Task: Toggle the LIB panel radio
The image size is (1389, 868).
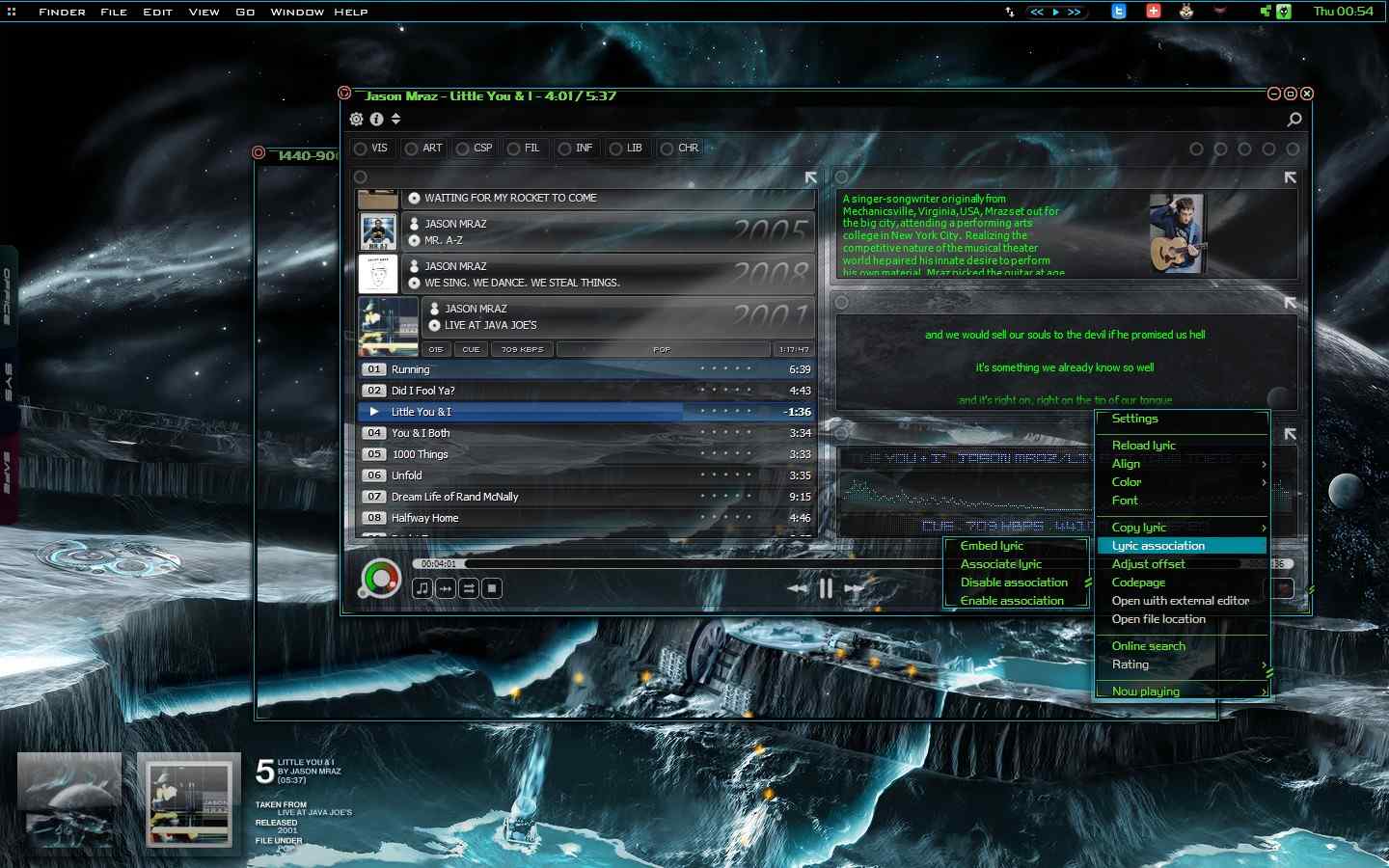Action: click(x=616, y=149)
